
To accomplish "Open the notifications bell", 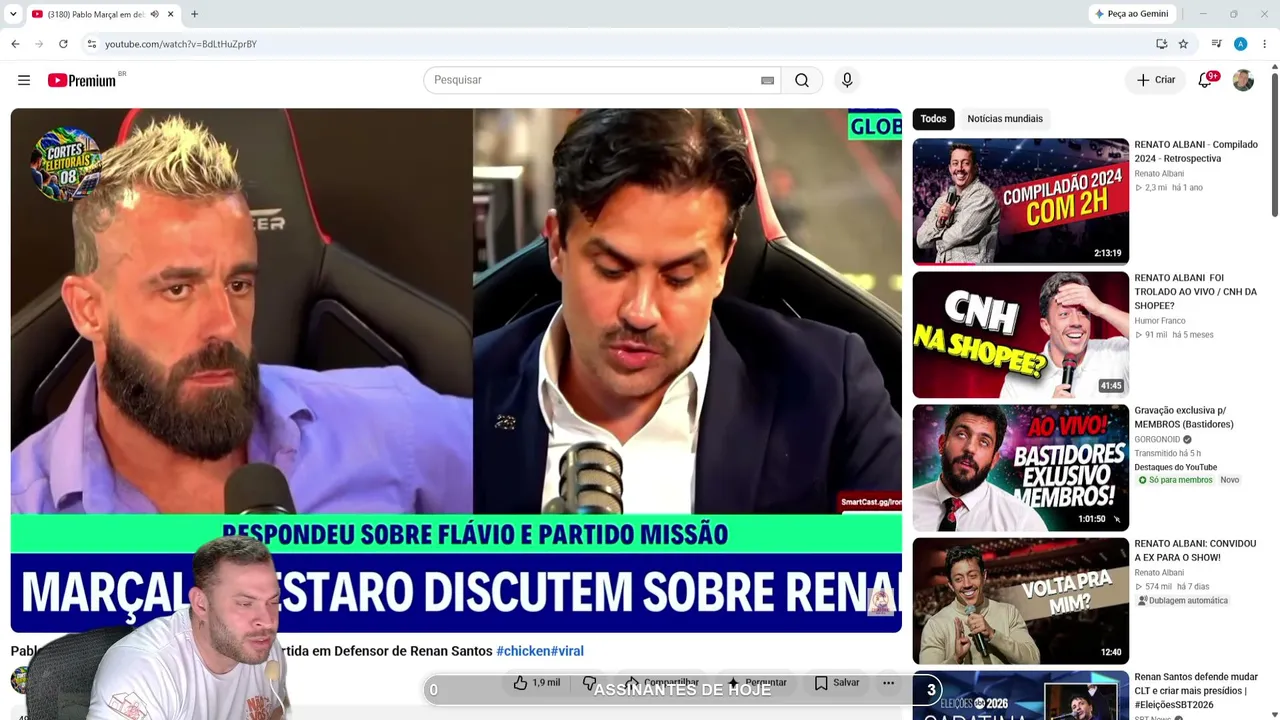I will [x=1206, y=80].
